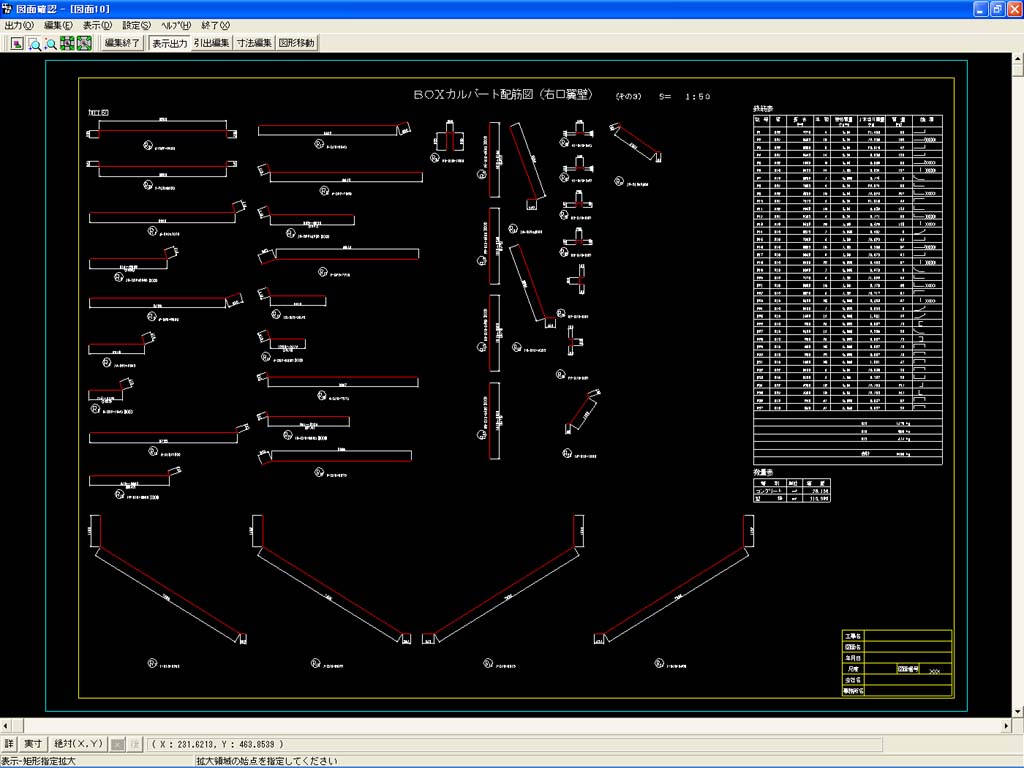Click the whole-drawing view icon in toolbar
The image size is (1024, 768).
tap(17, 43)
